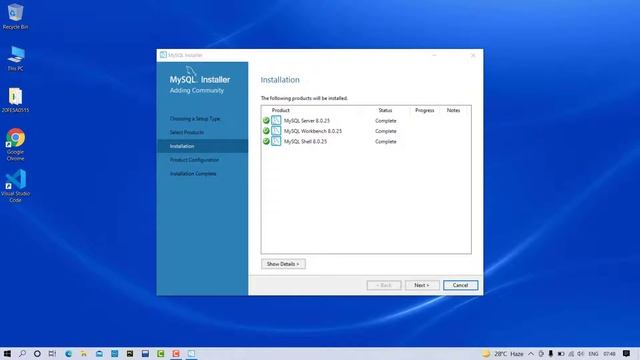The height and width of the screenshot is (360, 640).
Task: Click the green check icon beside MySQL Server
Action: (266, 120)
